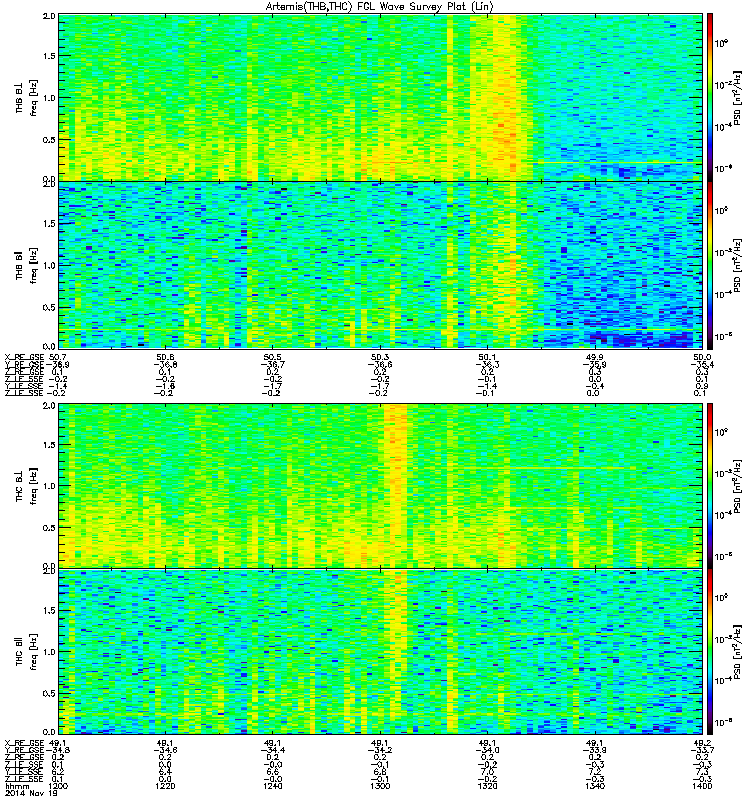This screenshot has height=800, width=750.
Task: Click the '0.5' frequency tick of THC B∥ panel
Action: tap(49, 693)
